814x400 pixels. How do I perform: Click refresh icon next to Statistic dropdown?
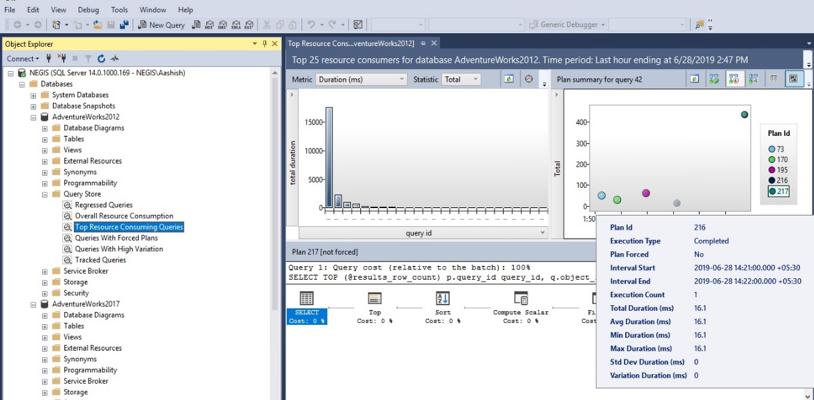509,79
